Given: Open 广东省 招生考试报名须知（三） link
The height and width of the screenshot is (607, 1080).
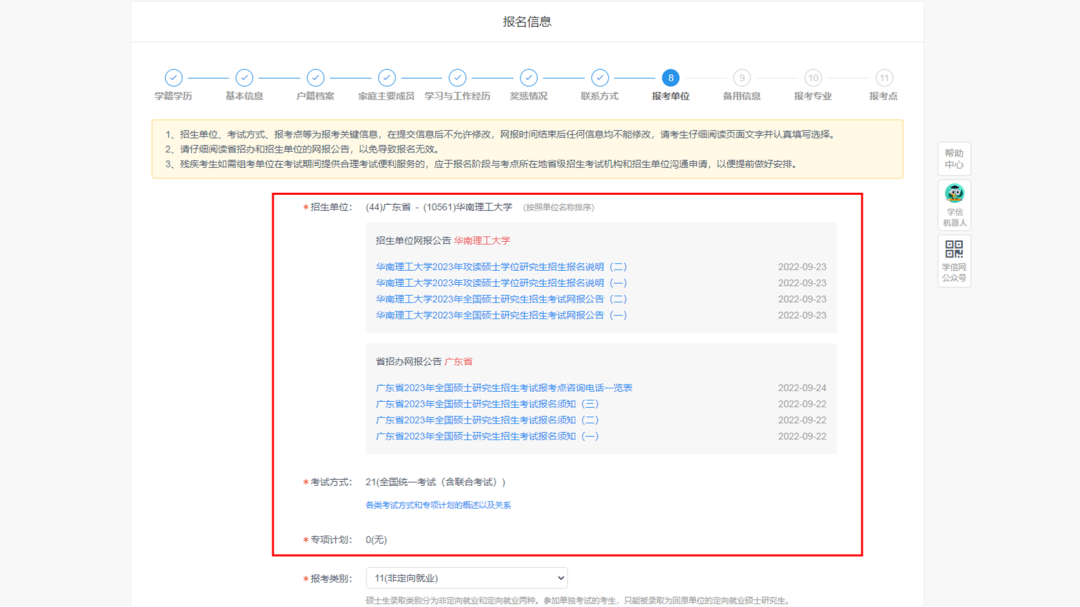Looking at the screenshot, I should click(487, 404).
